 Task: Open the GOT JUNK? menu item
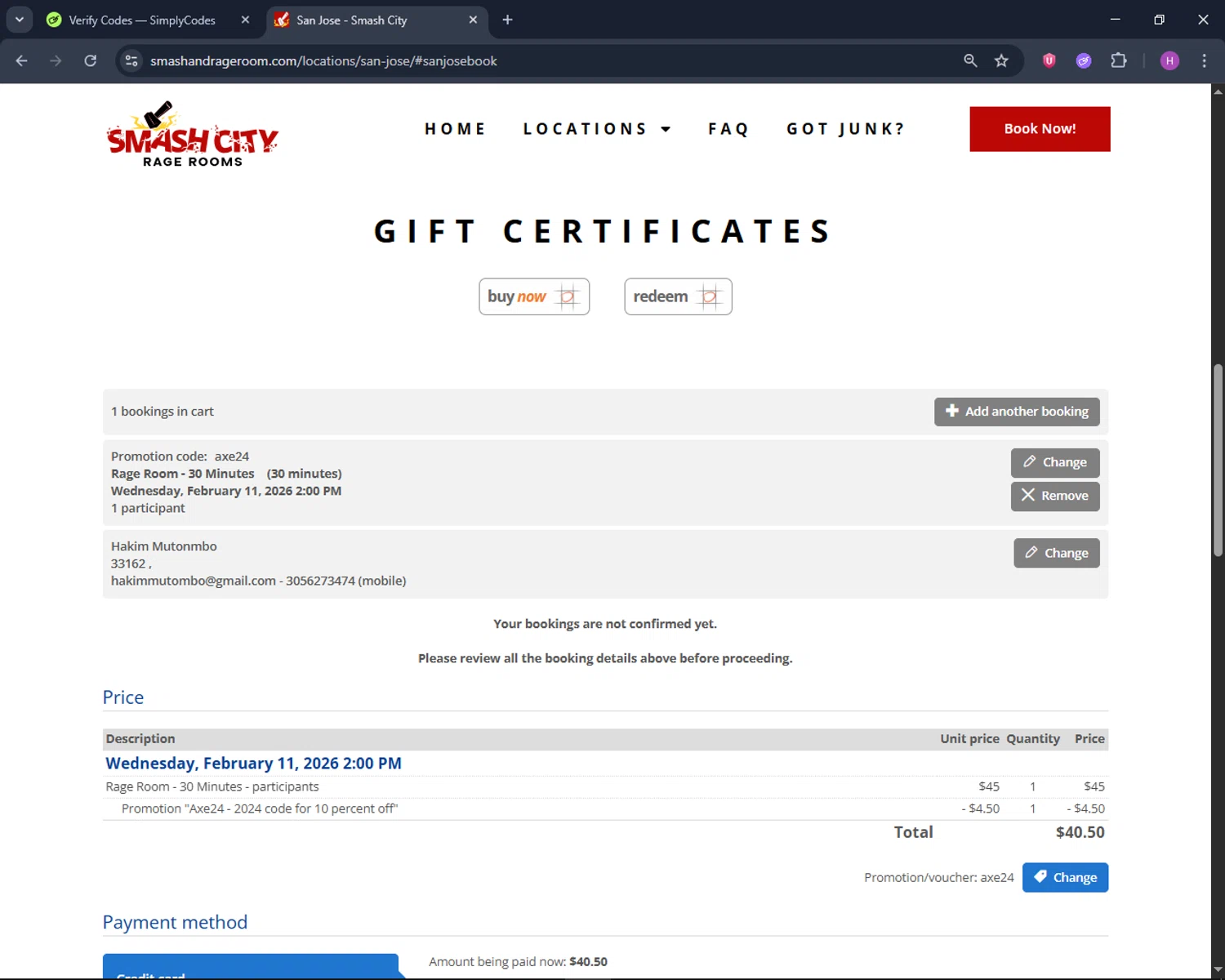[845, 129]
